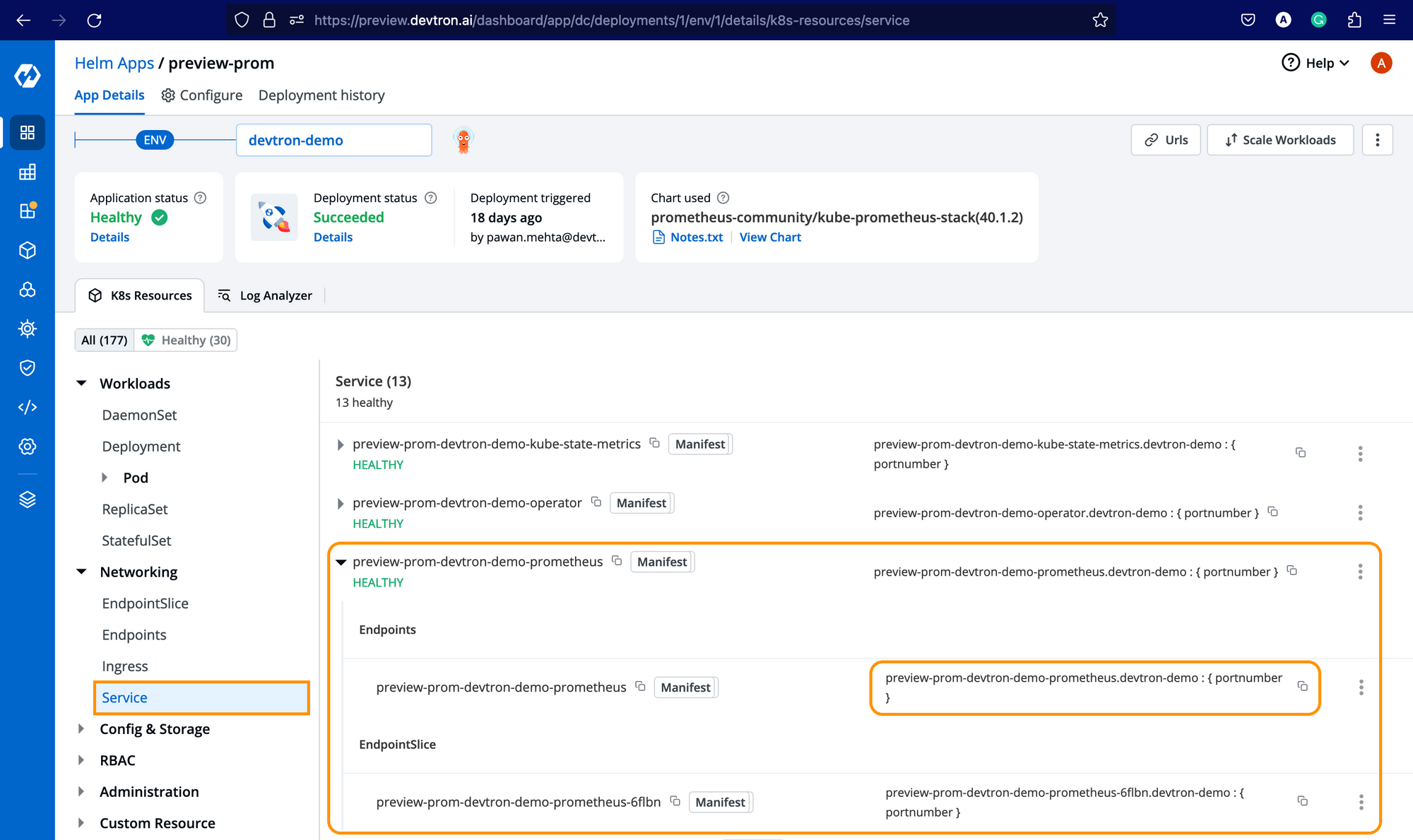This screenshot has width=1413, height=840.
Task: Filter resources by All (177)
Action: tap(105, 340)
